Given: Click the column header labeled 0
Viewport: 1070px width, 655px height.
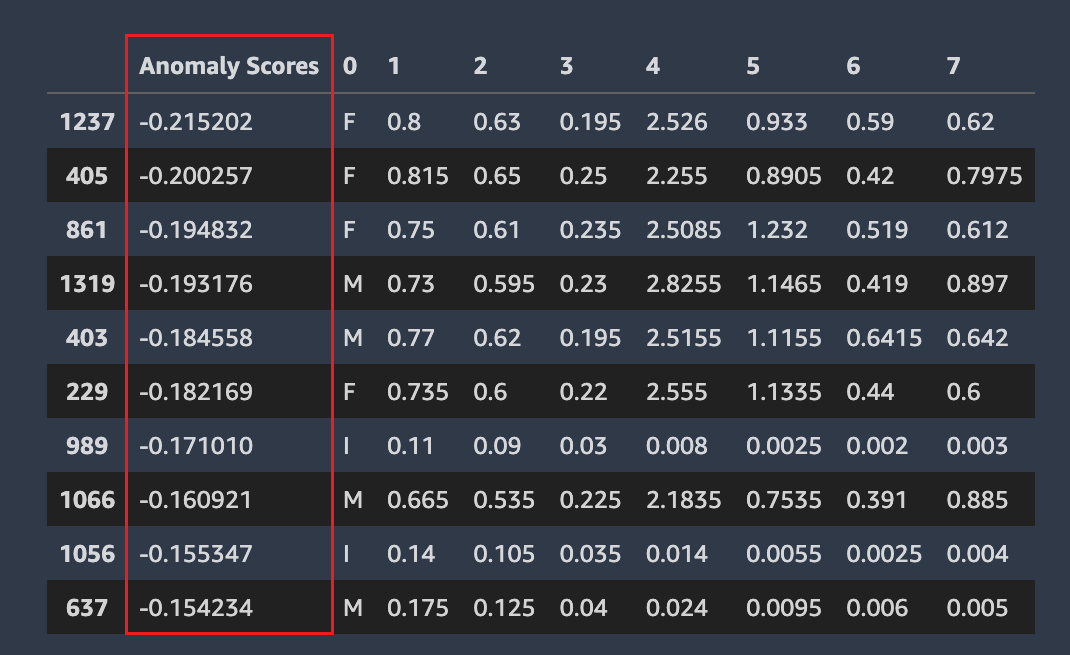Looking at the screenshot, I should pos(349,66).
